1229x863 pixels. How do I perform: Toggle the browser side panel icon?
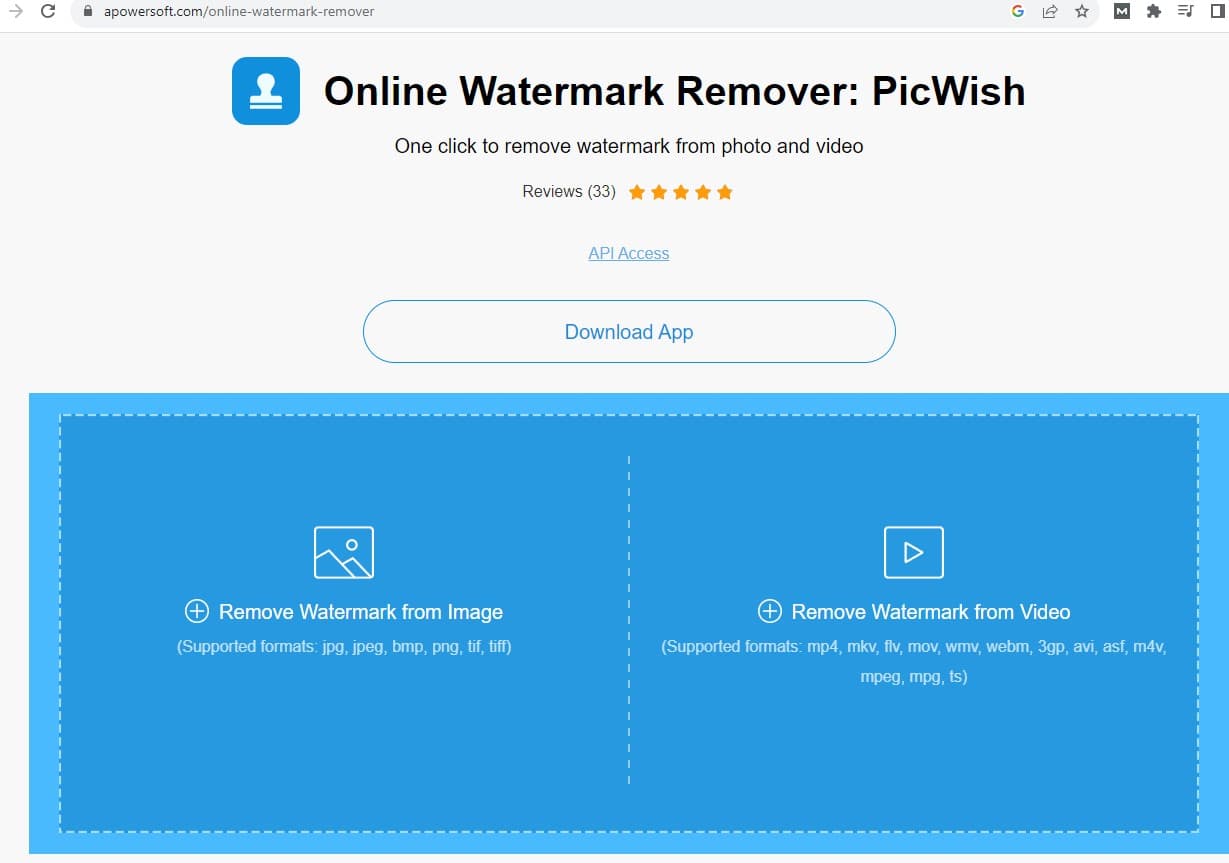point(1217,12)
